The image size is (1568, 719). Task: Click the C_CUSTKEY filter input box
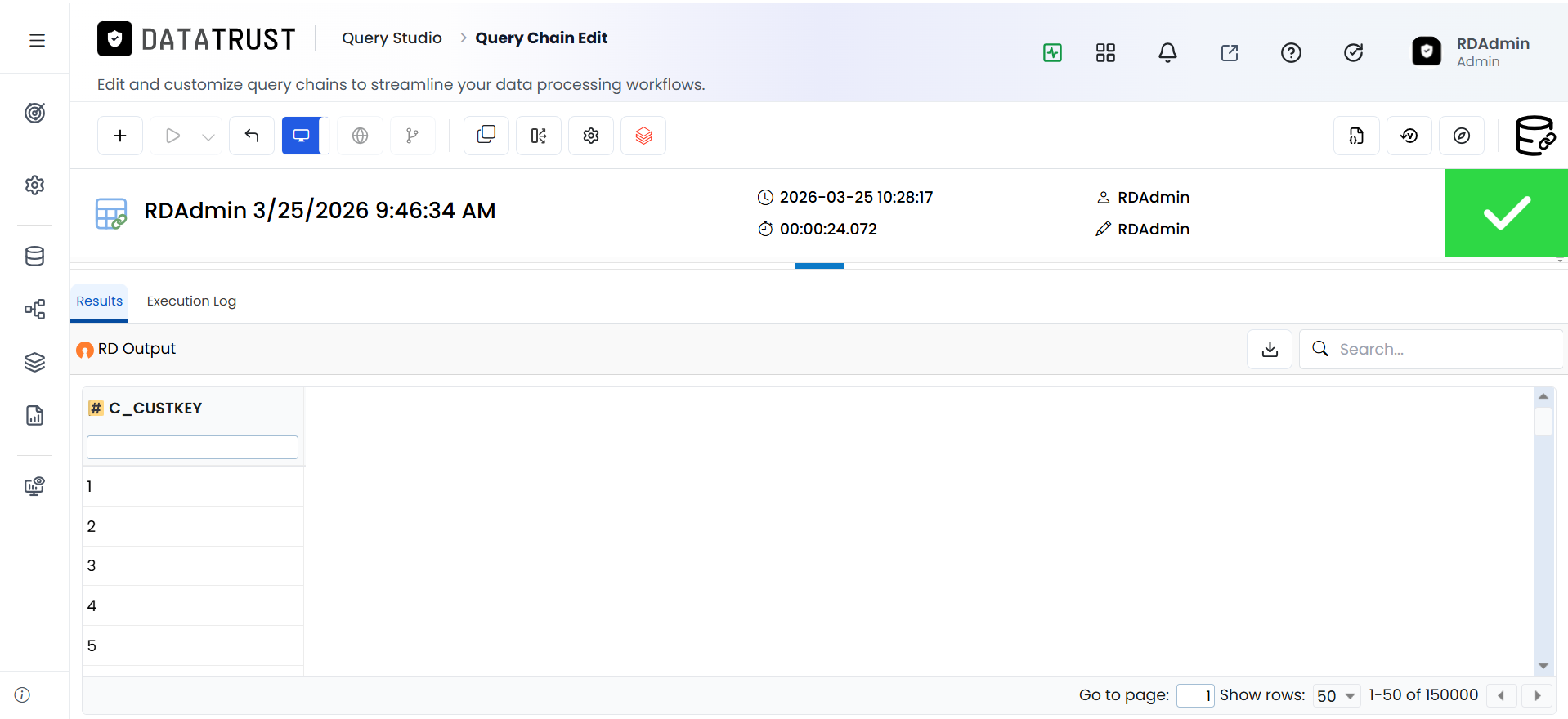point(192,447)
